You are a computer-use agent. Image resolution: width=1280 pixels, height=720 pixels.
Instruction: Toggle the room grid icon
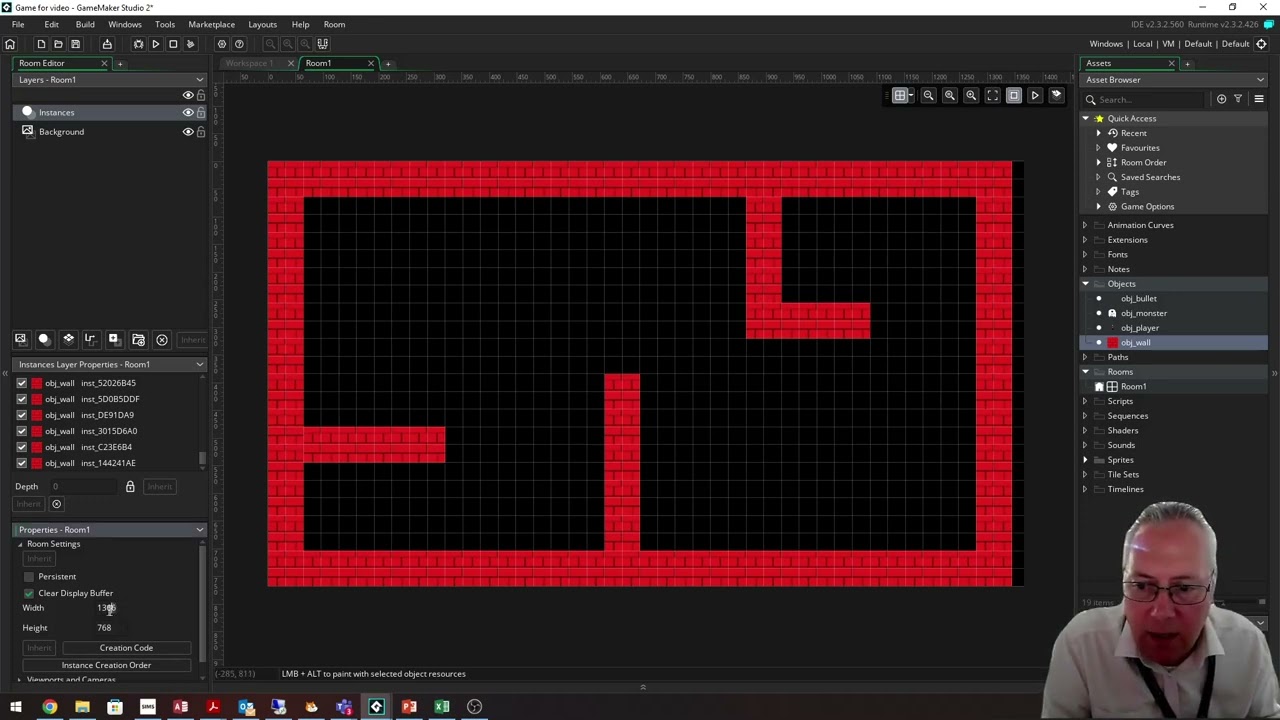[x=899, y=96]
